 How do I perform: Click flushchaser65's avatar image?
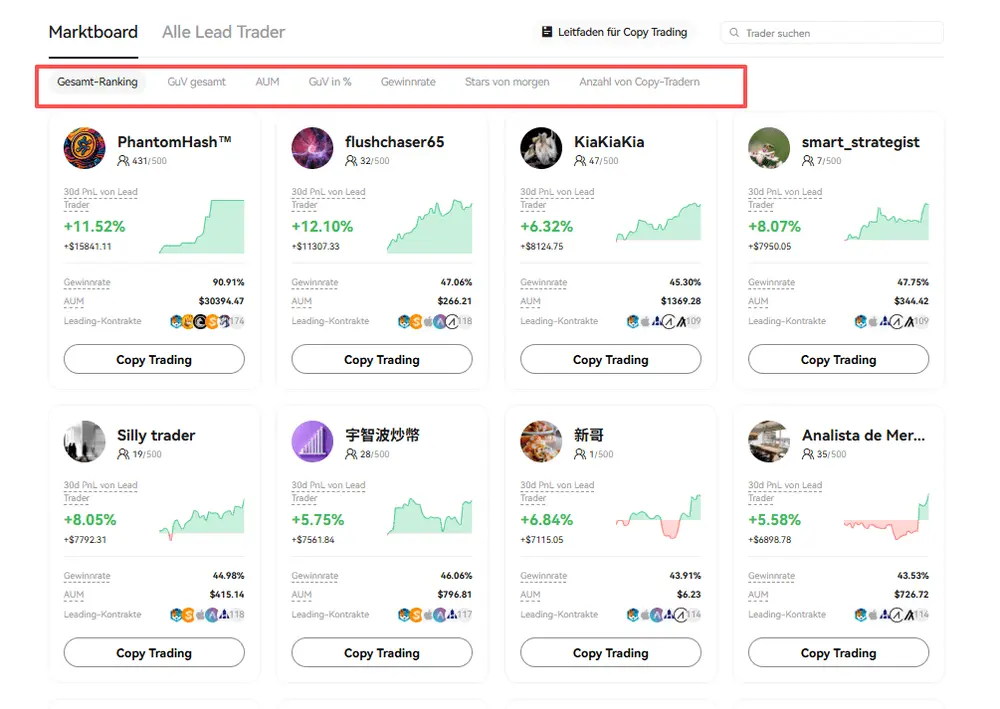click(311, 147)
